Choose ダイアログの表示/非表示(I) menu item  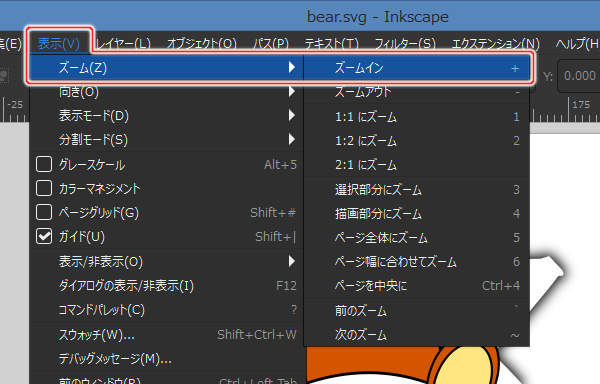tap(166, 286)
